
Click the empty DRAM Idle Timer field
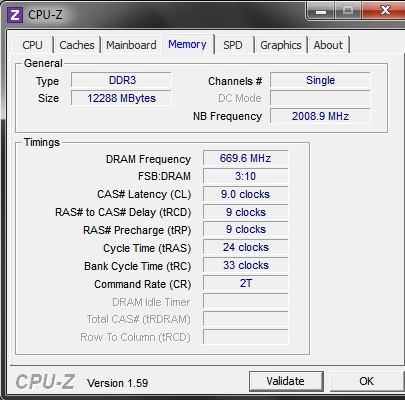tap(246, 301)
